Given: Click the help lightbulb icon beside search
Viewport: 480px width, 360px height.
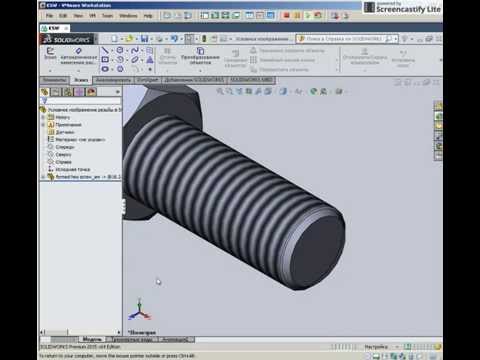Looking at the screenshot, I should [x=404, y=39].
